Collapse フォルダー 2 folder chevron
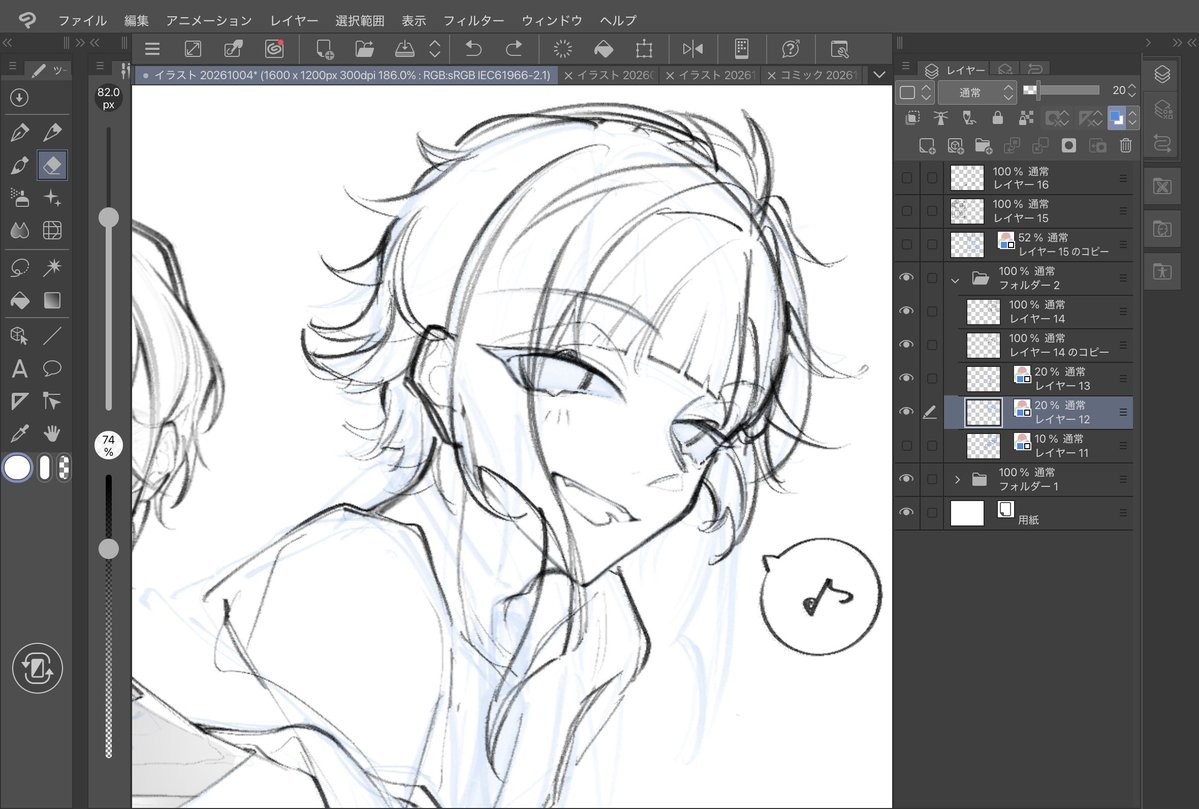 [955, 279]
